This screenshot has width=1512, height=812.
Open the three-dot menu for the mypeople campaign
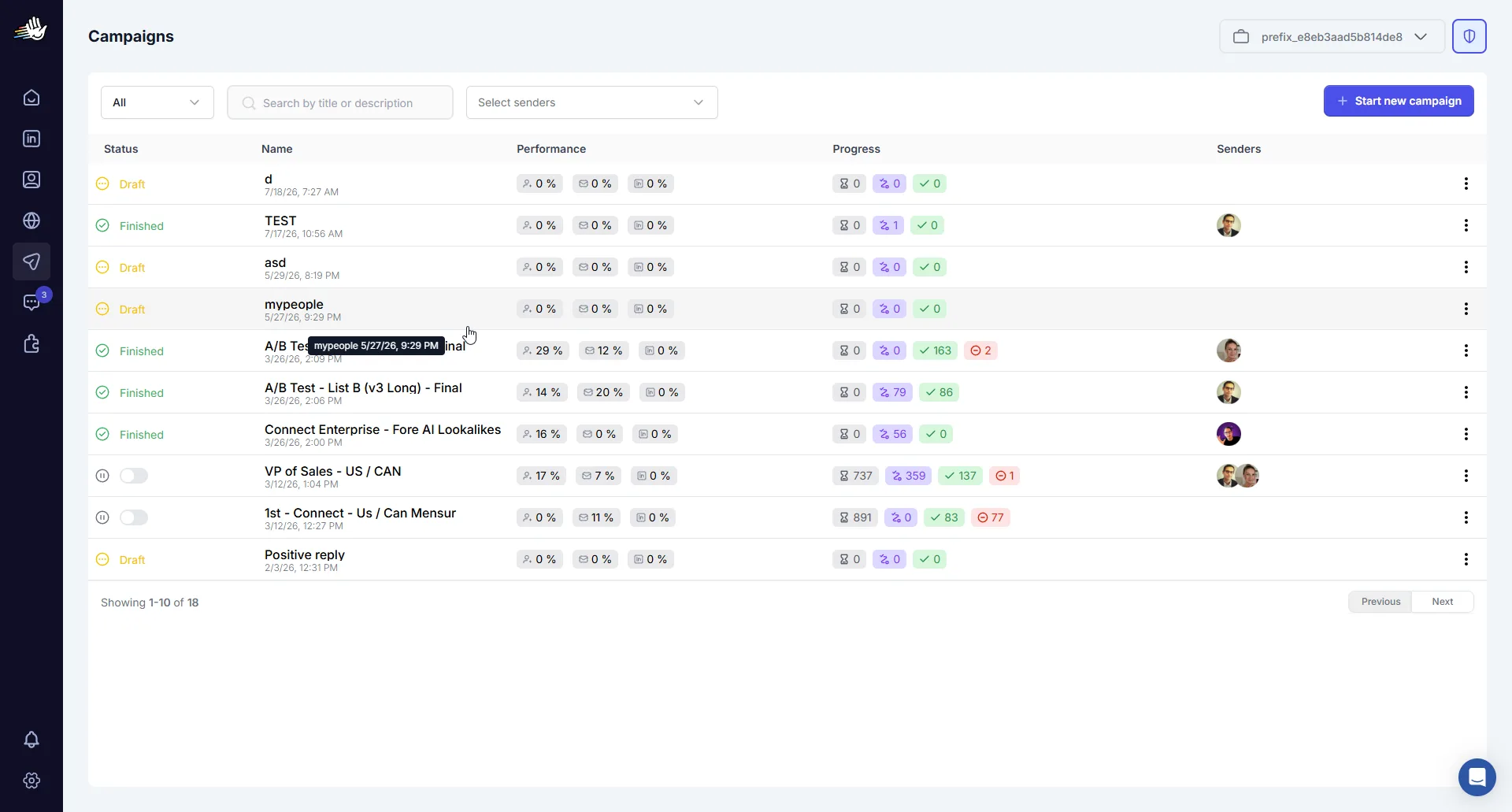pyautogui.click(x=1466, y=309)
